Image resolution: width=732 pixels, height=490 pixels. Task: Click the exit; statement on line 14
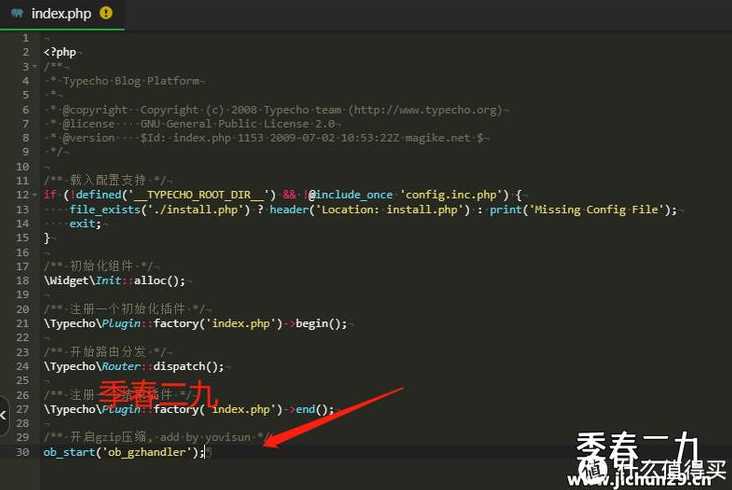coord(85,224)
